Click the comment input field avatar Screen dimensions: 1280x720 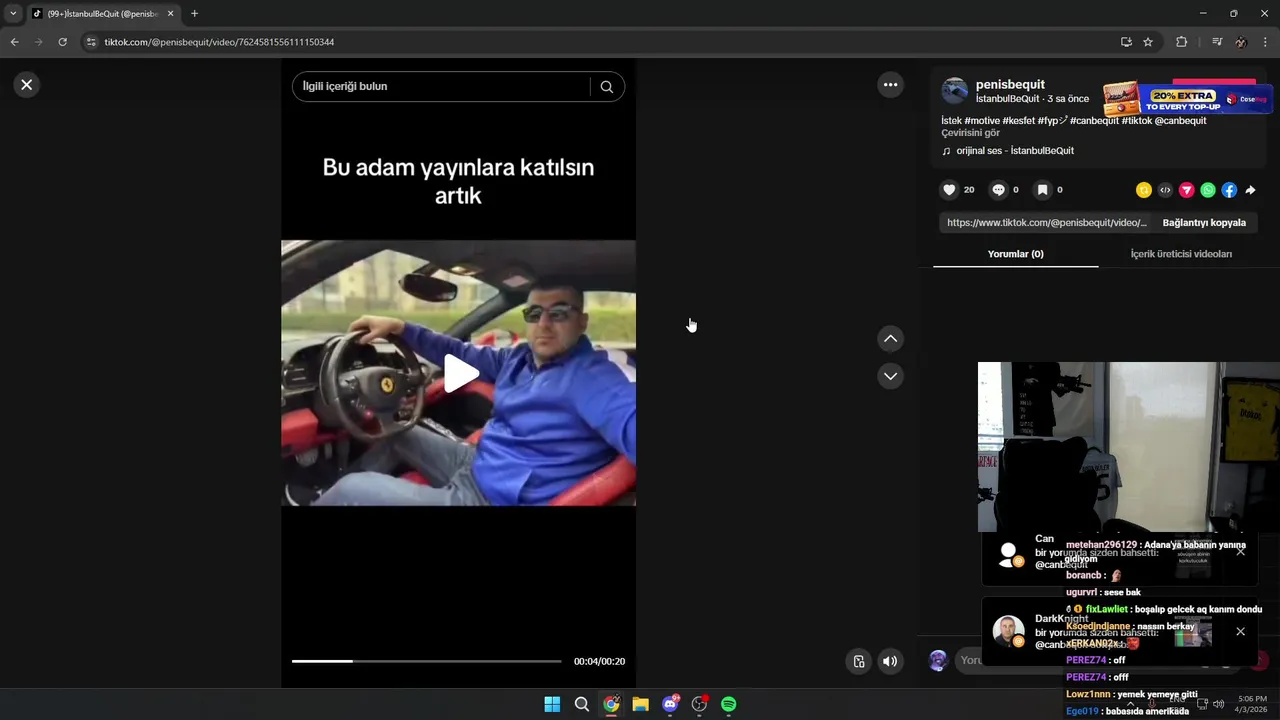coord(938,660)
